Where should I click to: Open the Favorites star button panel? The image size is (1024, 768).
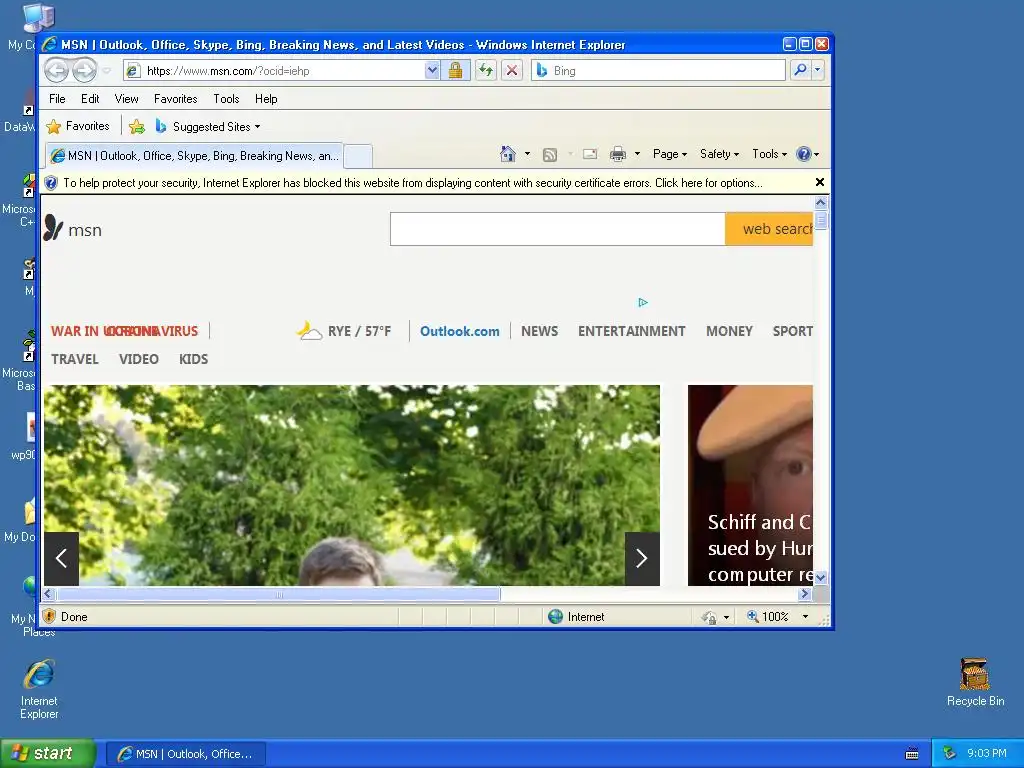coord(78,126)
